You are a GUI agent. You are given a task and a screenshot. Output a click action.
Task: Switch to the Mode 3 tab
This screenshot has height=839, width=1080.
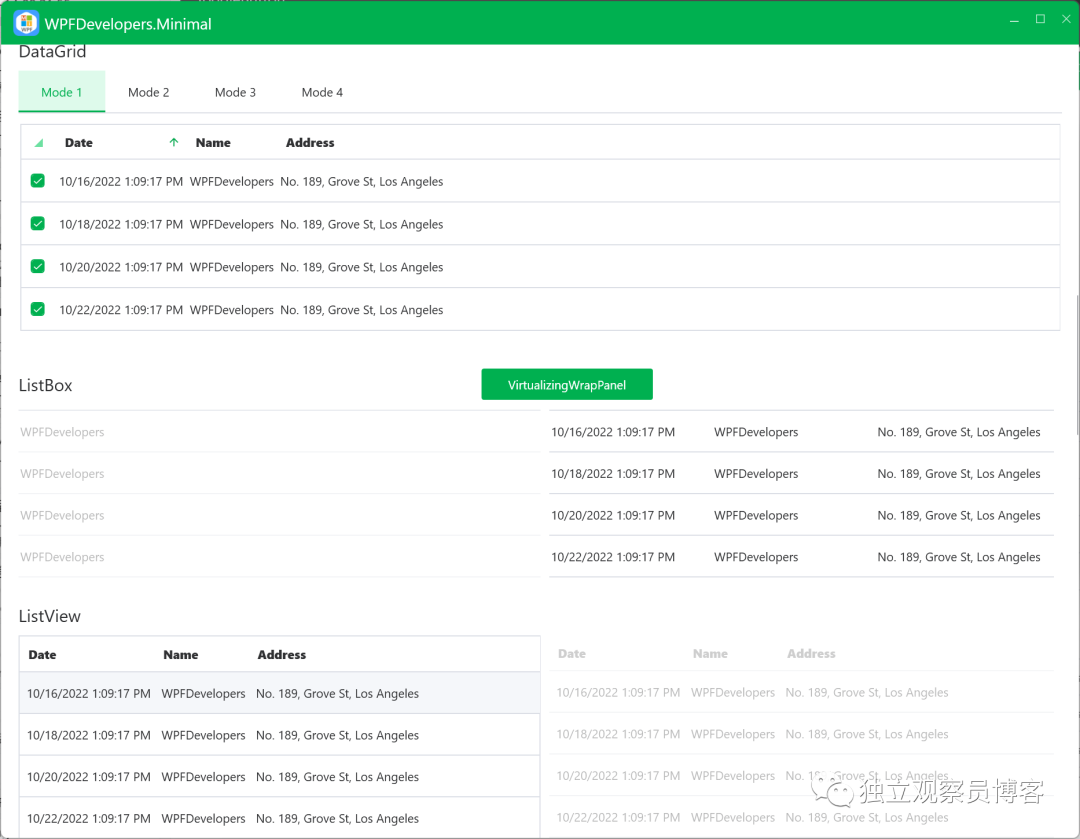pyautogui.click(x=236, y=92)
